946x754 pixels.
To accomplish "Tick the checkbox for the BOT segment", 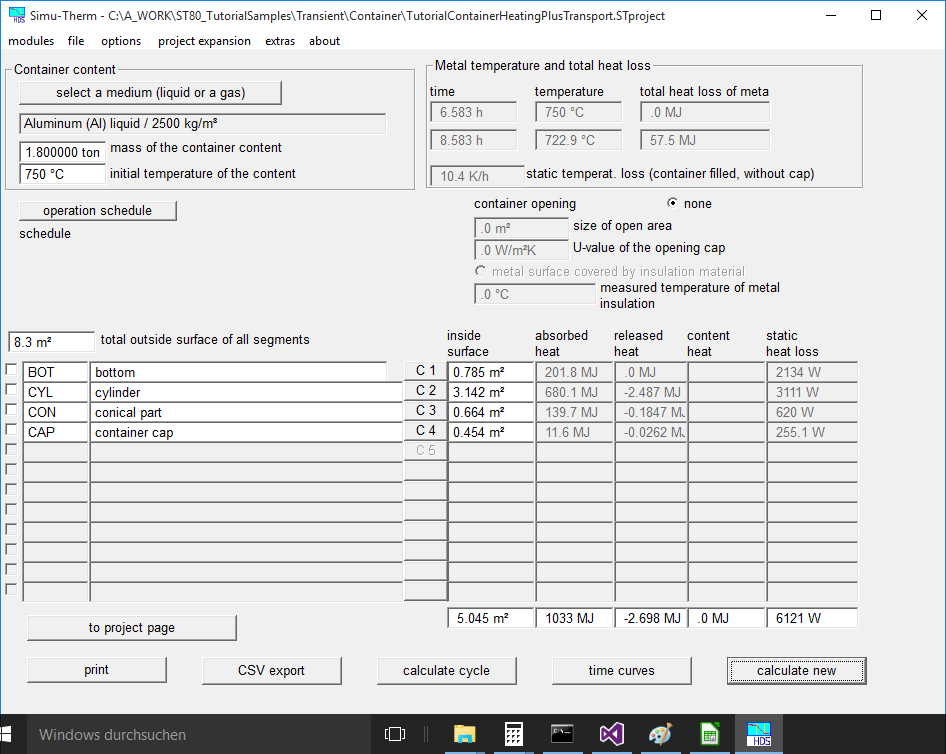I will [x=11, y=371].
